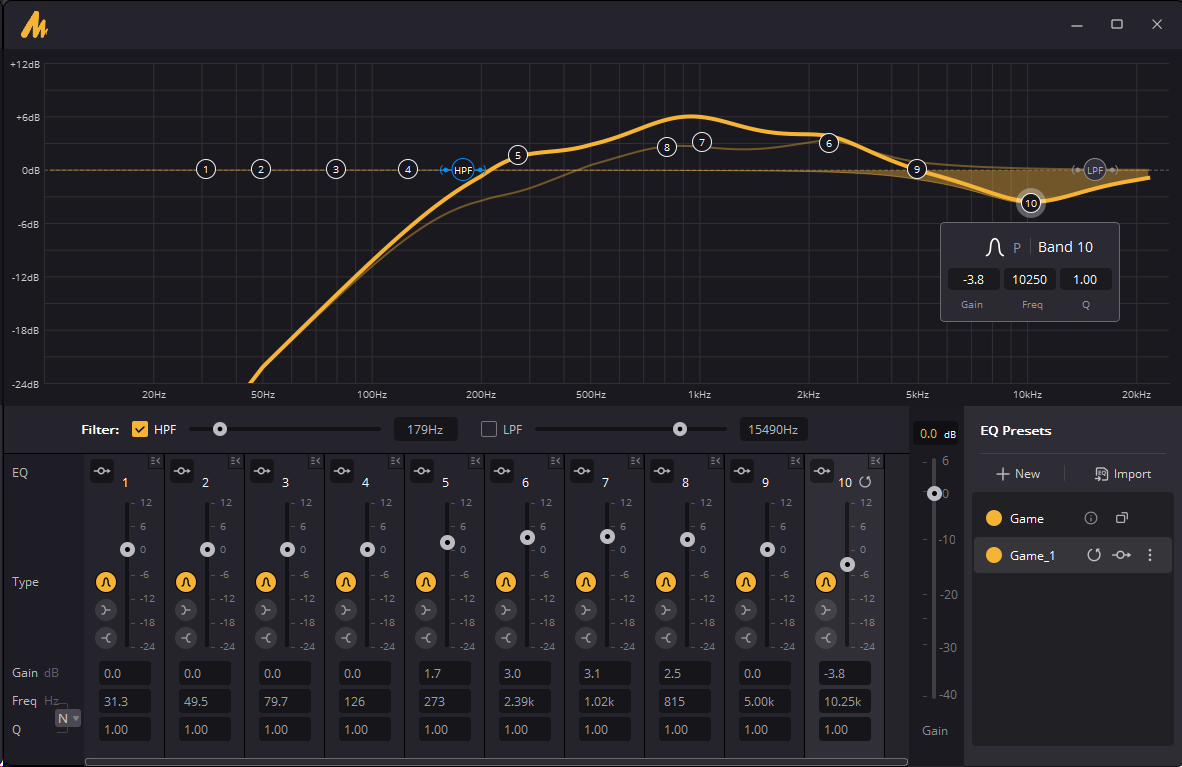Enable the LPF filter checkbox
Viewport: 1182px width, 767px height.
point(489,430)
